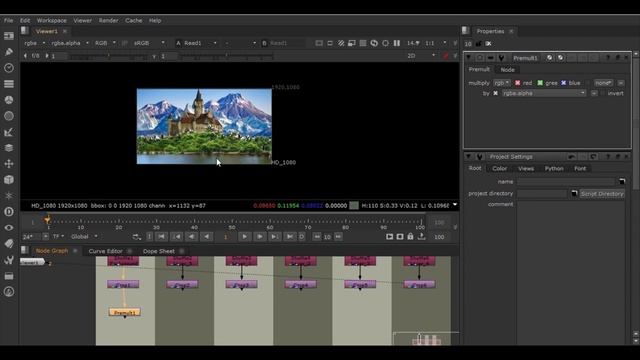Open the Merge nodes layers icon
Image resolution: width=640 pixels, height=360 pixels.
[x=9, y=148]
